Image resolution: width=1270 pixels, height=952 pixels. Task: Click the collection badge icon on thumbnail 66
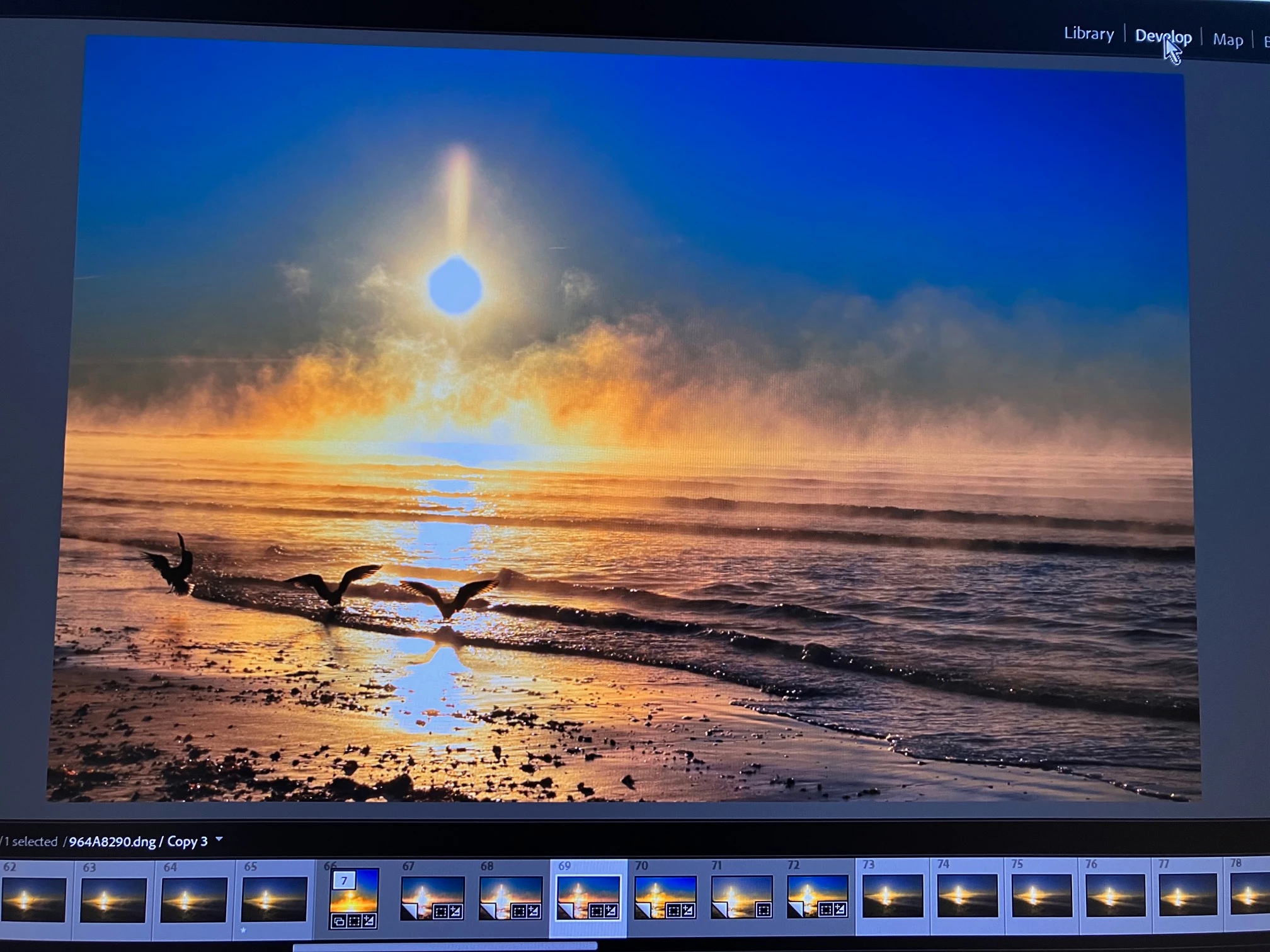point(339,922)
